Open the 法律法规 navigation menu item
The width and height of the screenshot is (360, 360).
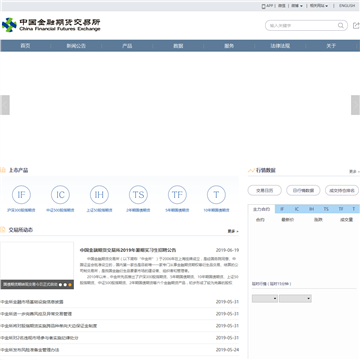pos(280,46)
